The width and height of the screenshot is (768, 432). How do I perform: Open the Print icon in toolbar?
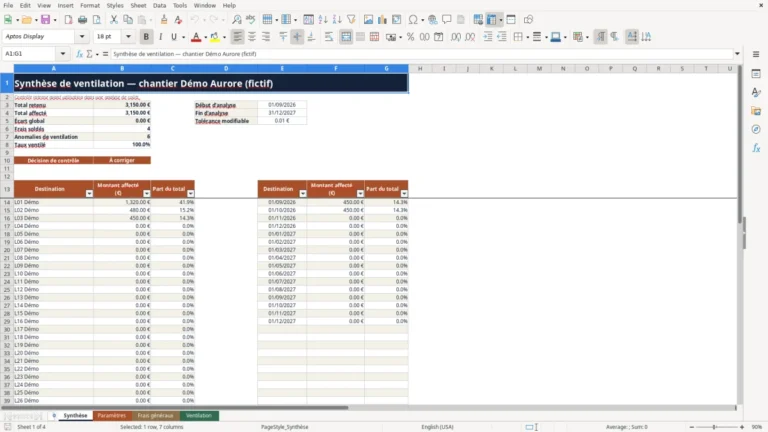tap(82, 20)
